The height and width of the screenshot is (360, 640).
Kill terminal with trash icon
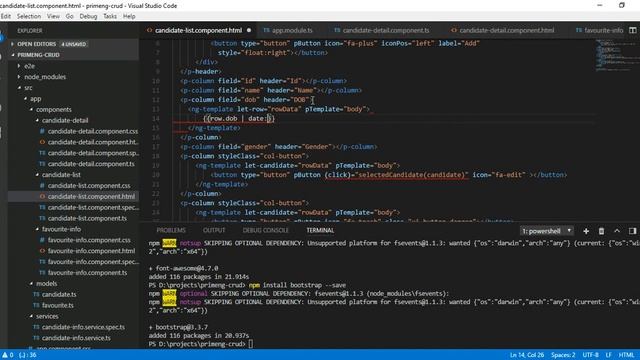(x=601, y=231)
